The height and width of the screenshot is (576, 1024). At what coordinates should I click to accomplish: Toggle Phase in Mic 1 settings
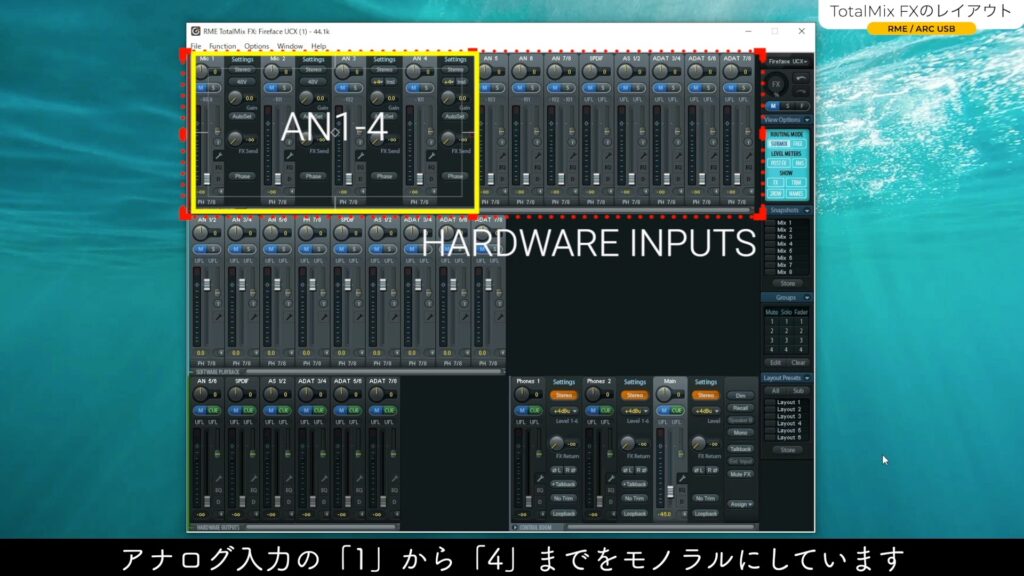point(242,176)
